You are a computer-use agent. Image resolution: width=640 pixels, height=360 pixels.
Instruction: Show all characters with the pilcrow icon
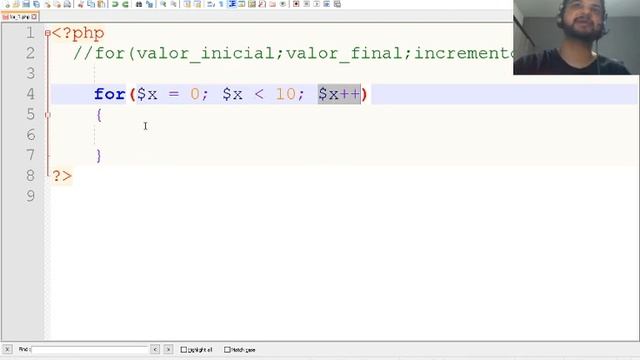pyautogui.click(x=221, y=4)
